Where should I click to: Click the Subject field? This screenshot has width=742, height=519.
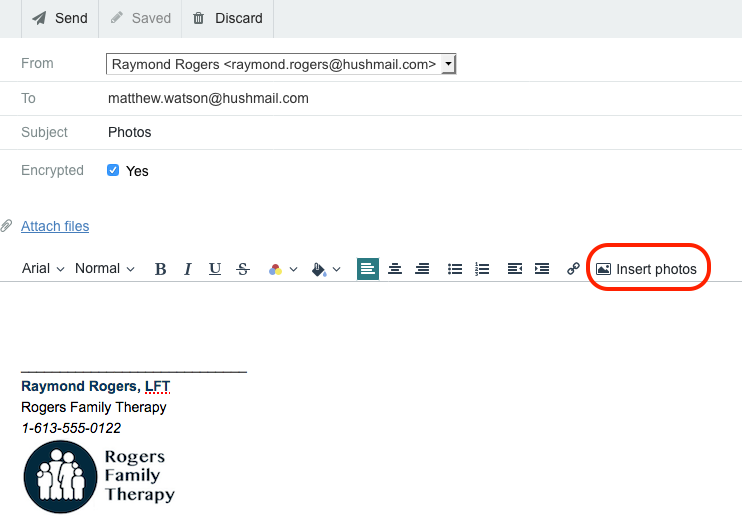point(400,132)
